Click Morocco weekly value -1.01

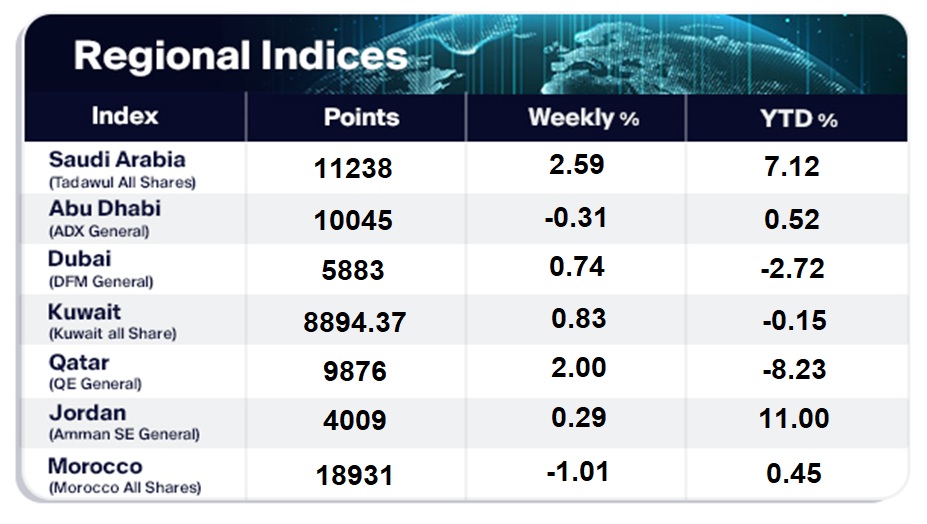(578, 472)
